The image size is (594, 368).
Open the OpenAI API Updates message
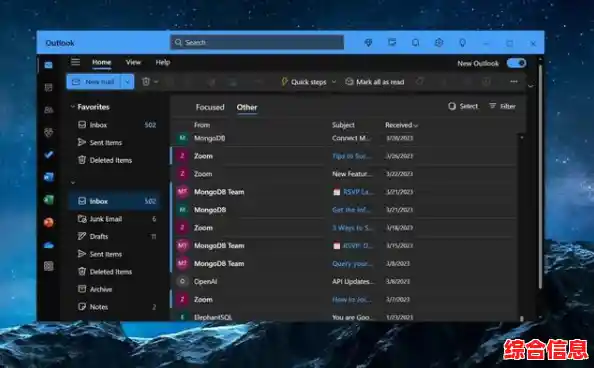click(345, 281)
